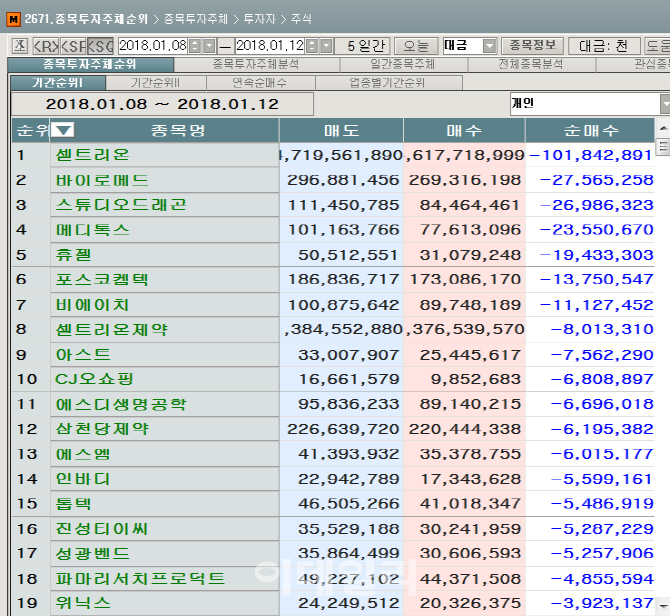Click the end date field 2018.01.12
The height and width of the screenshot is (616, 670).
[270, 45]
